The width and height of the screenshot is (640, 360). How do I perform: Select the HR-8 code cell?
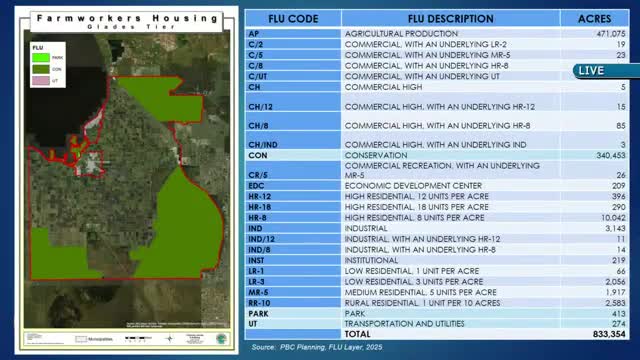(293, 217)
